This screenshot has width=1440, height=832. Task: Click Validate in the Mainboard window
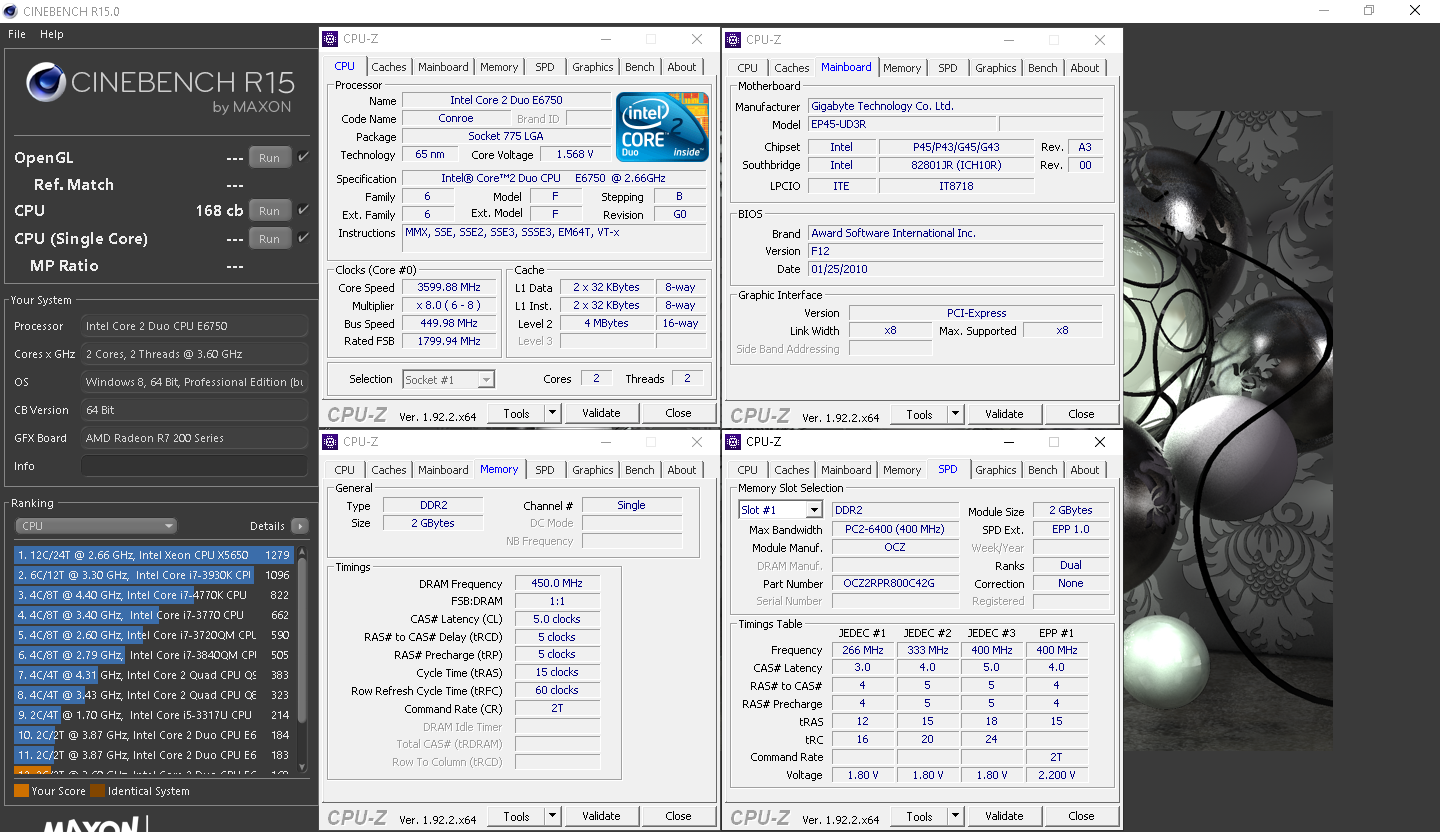coord(1004,414)
